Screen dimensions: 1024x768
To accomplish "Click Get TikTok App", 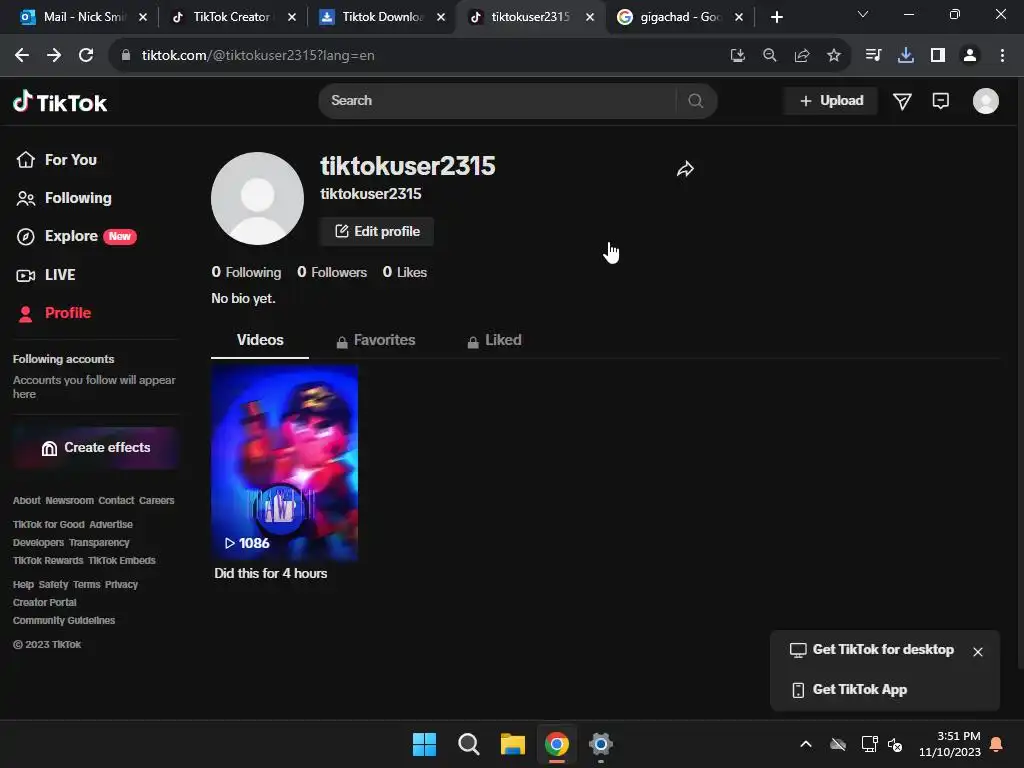I will 848,690.
